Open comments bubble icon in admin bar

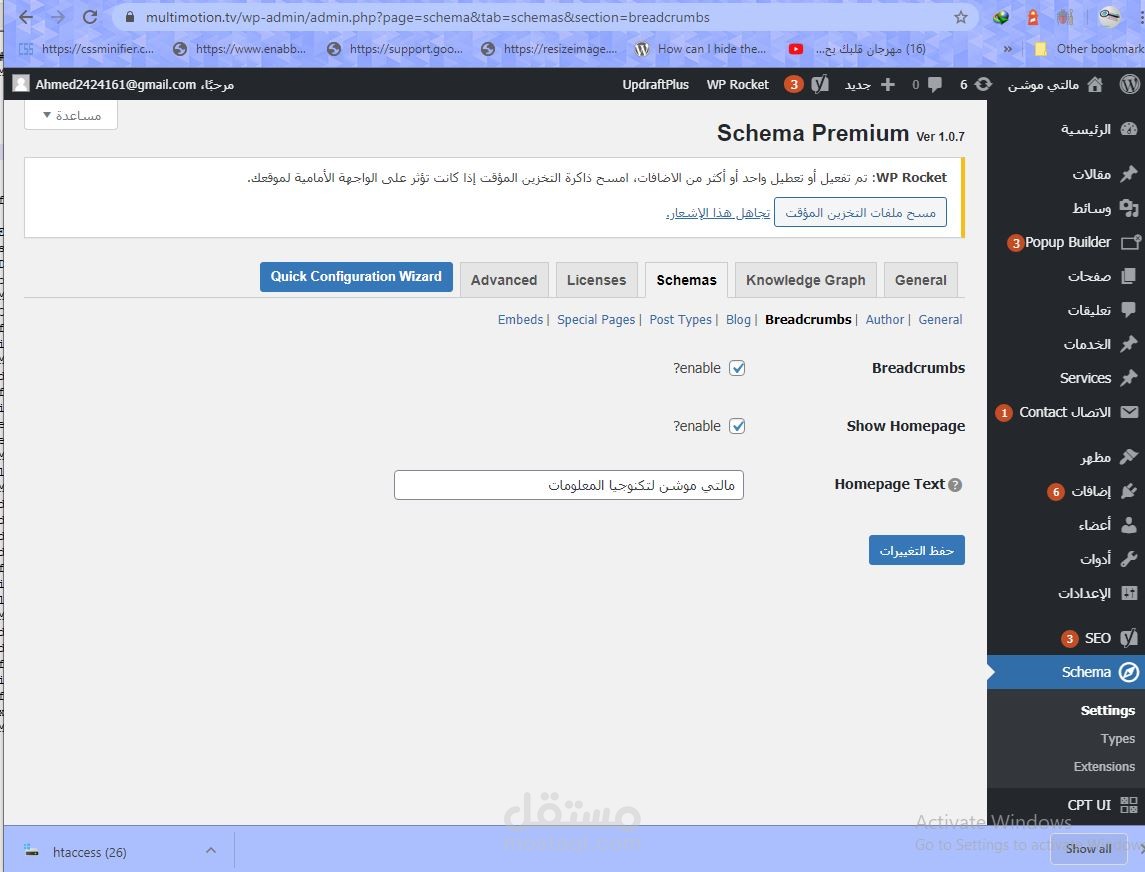pos(935,85)
